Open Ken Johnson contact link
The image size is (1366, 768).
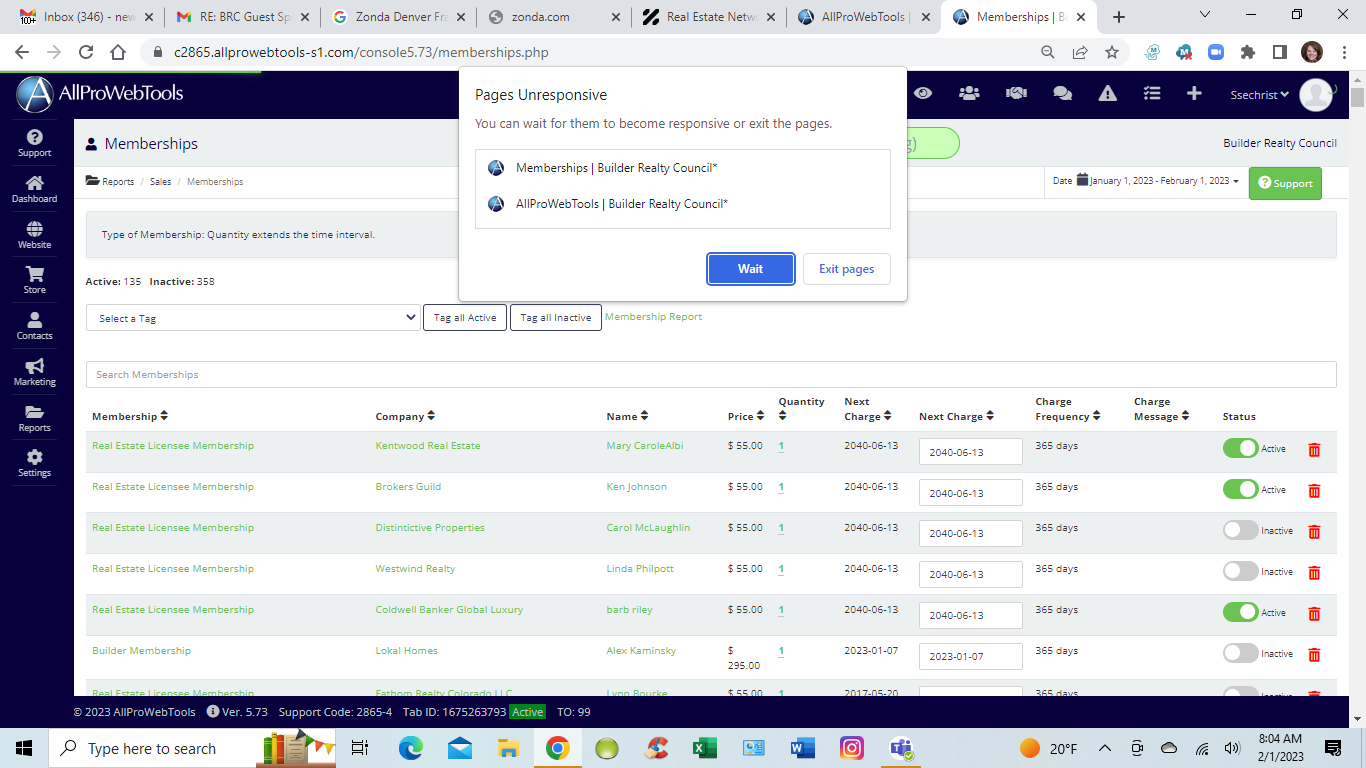pyautogui.click(x=635, y=487)
